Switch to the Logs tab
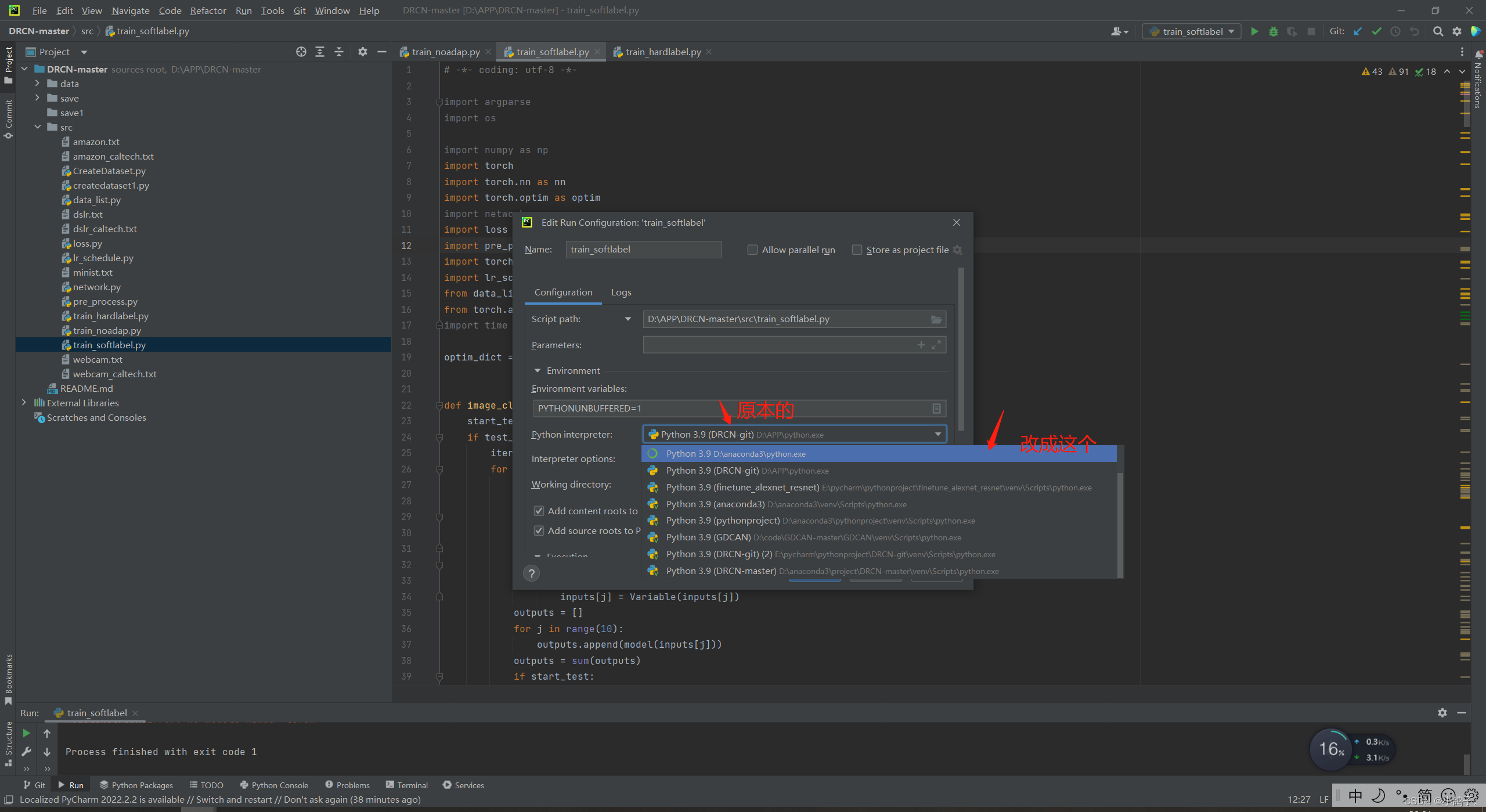1486x812 pixels. 621,292
